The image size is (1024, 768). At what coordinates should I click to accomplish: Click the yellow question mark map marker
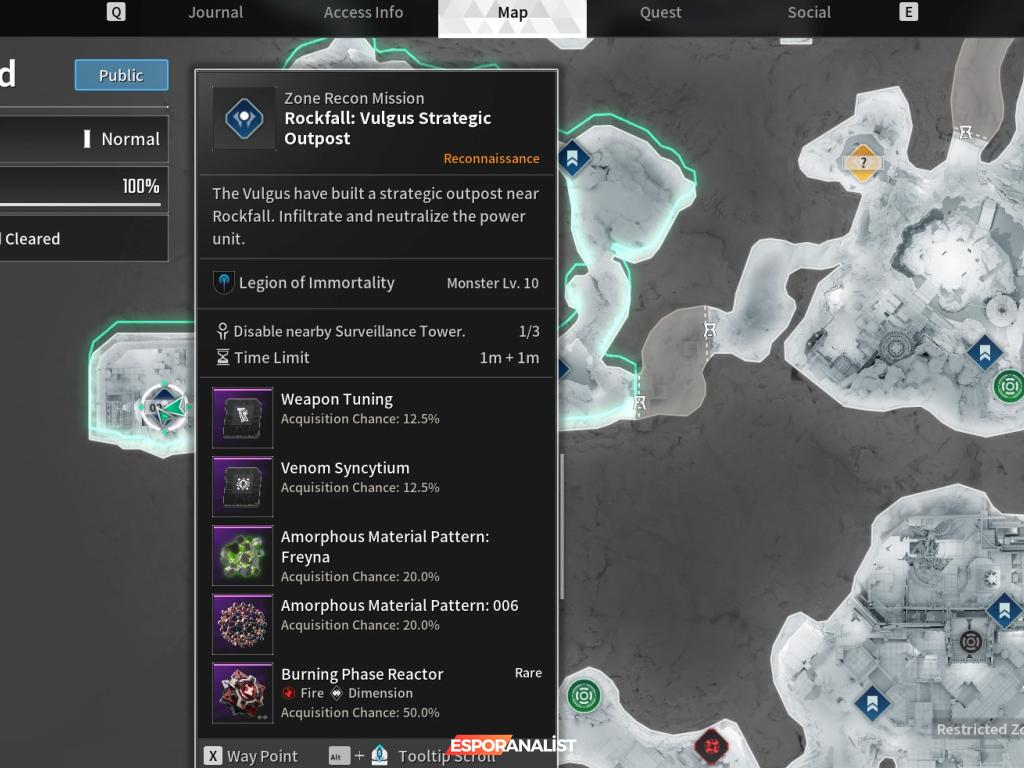click(863, 161)
